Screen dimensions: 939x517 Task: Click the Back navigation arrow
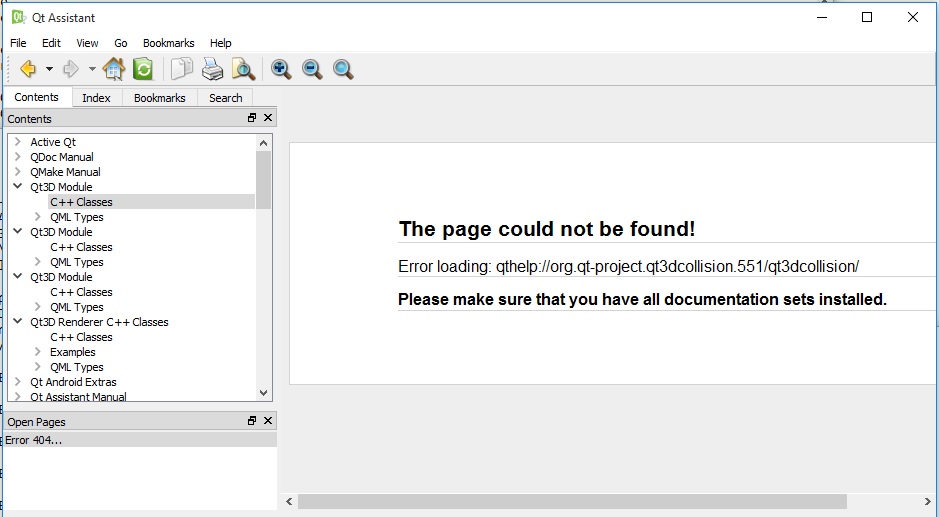27,69
